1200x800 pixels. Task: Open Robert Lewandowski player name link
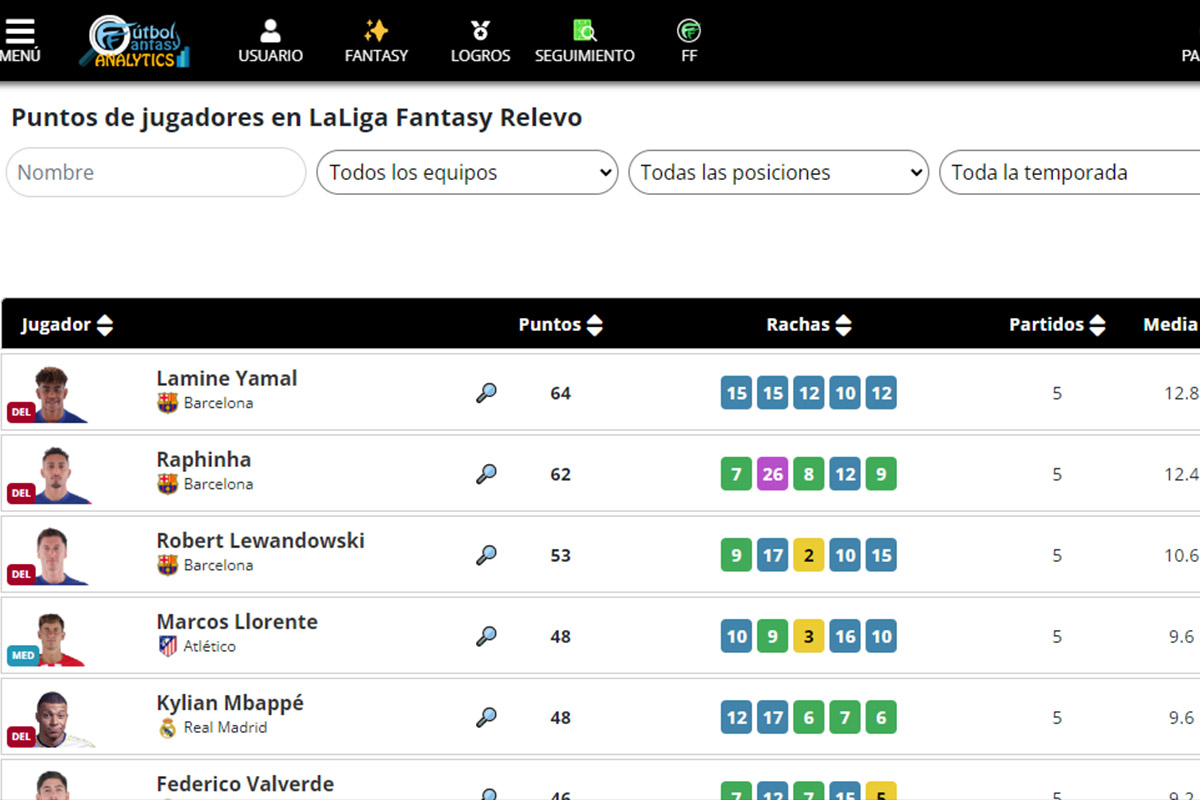[260, 541]
